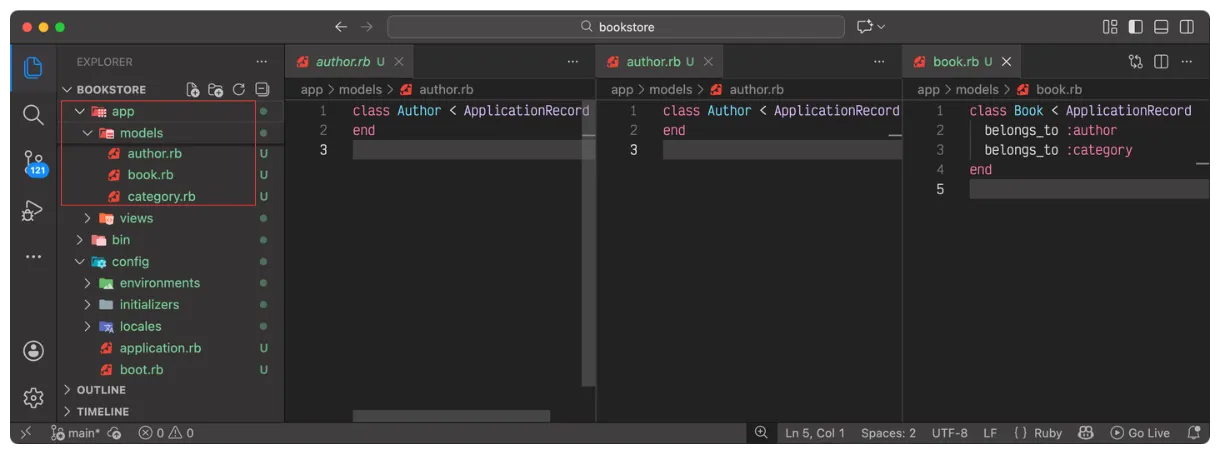Switch to the book.rb editor tab
Viewport: 1220px width, 454px height.
(955, 62)
